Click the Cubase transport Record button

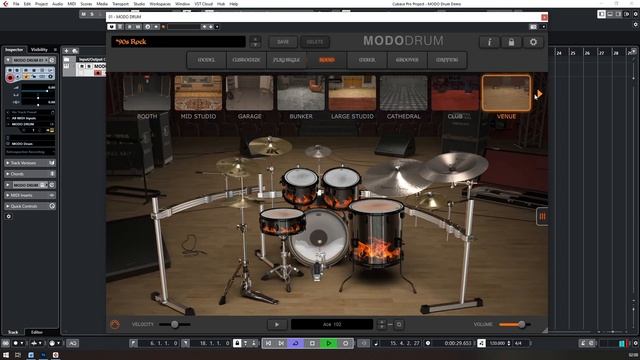tap(345, 343)
